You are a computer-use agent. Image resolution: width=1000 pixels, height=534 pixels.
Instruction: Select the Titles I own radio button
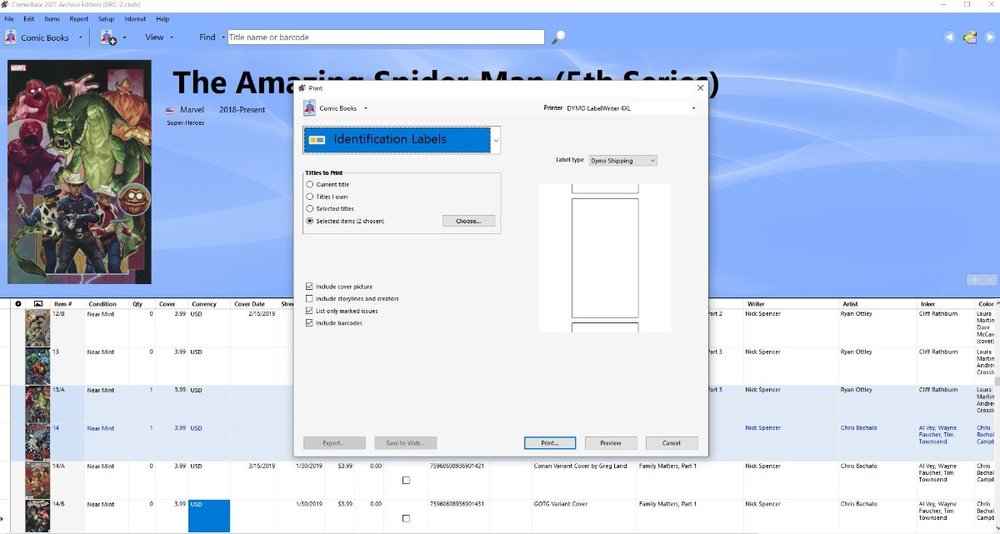point(310,197)
